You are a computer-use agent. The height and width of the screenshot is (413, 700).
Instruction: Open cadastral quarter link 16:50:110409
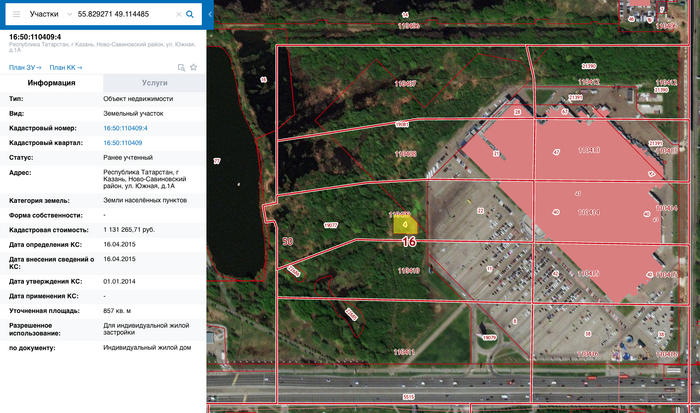122,143
